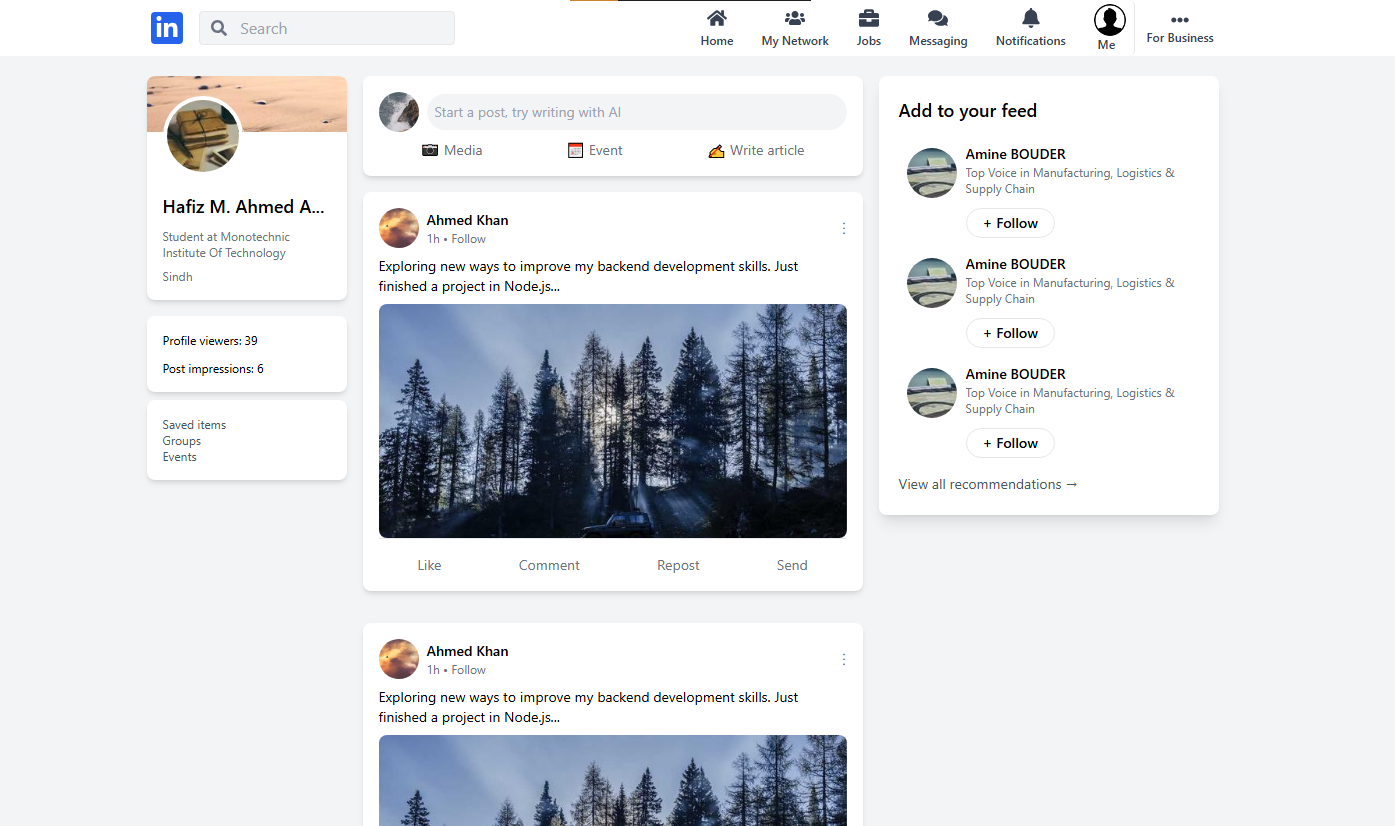Select My Network nav label
The height and width of the screenshot is (826, 1395).
[x=795, y=41]
